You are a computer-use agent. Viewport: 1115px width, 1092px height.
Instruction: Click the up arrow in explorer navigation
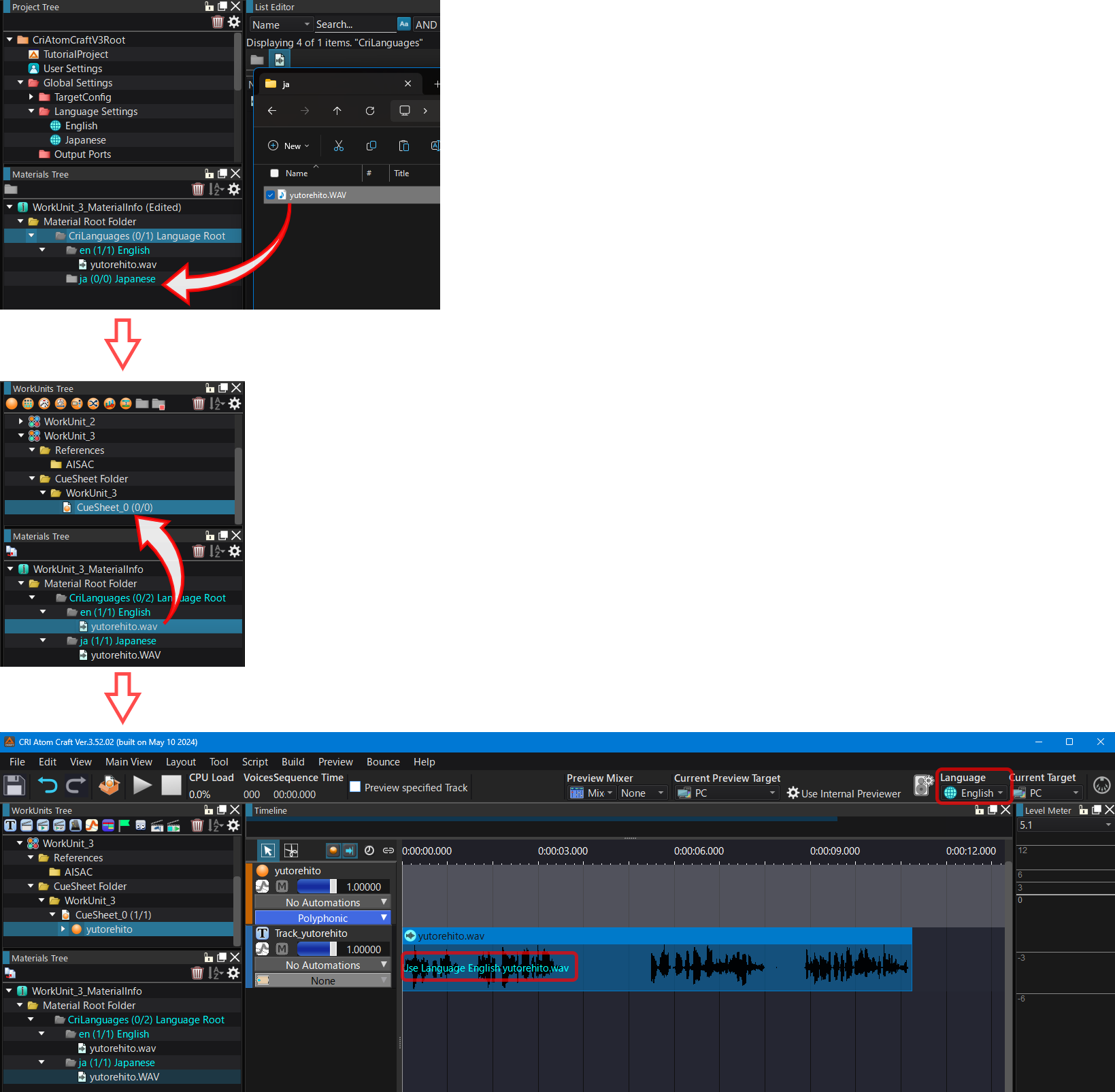coord(337,111)
